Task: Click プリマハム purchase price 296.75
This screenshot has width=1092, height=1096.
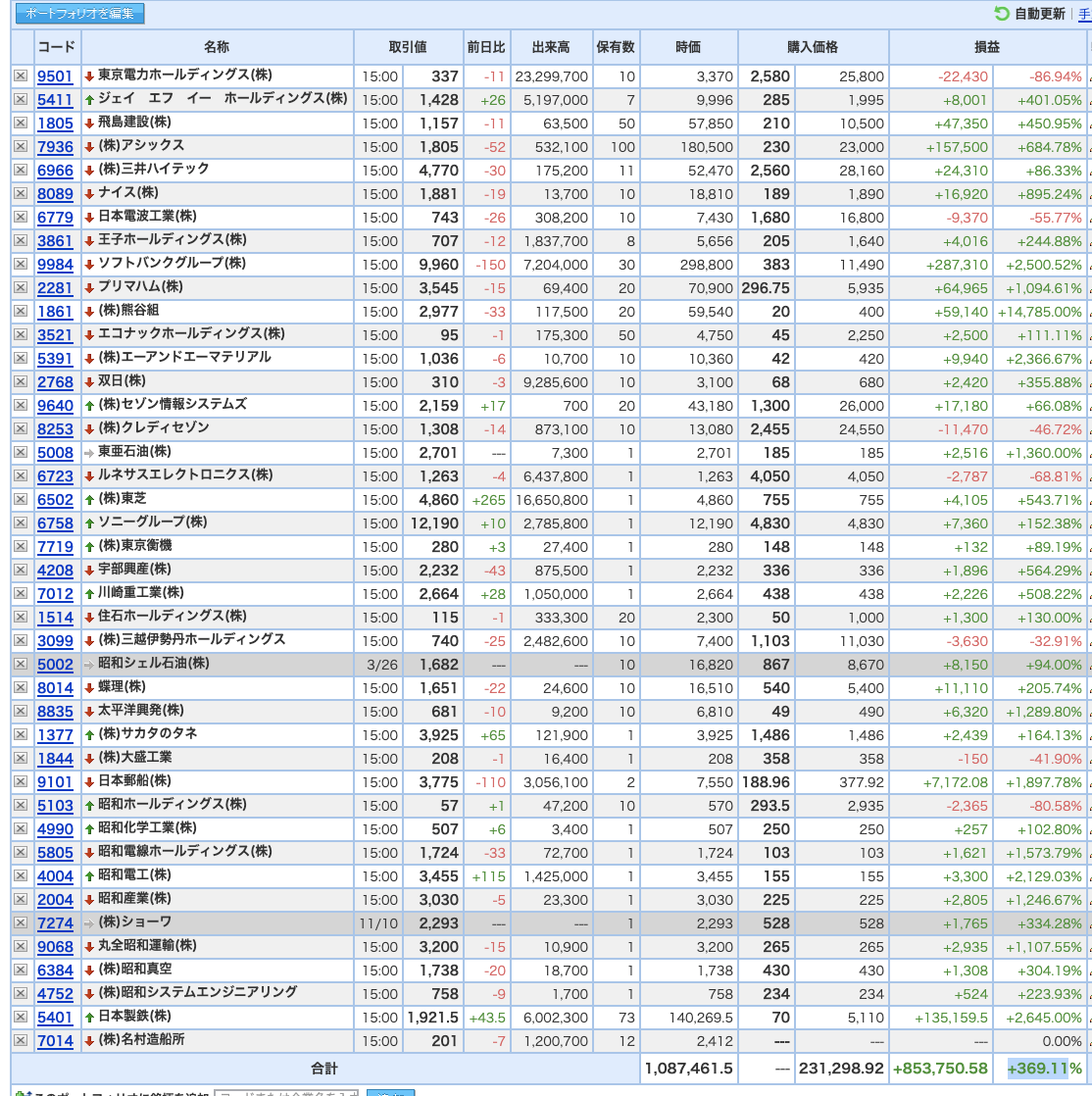Action: tap(766, 288)
